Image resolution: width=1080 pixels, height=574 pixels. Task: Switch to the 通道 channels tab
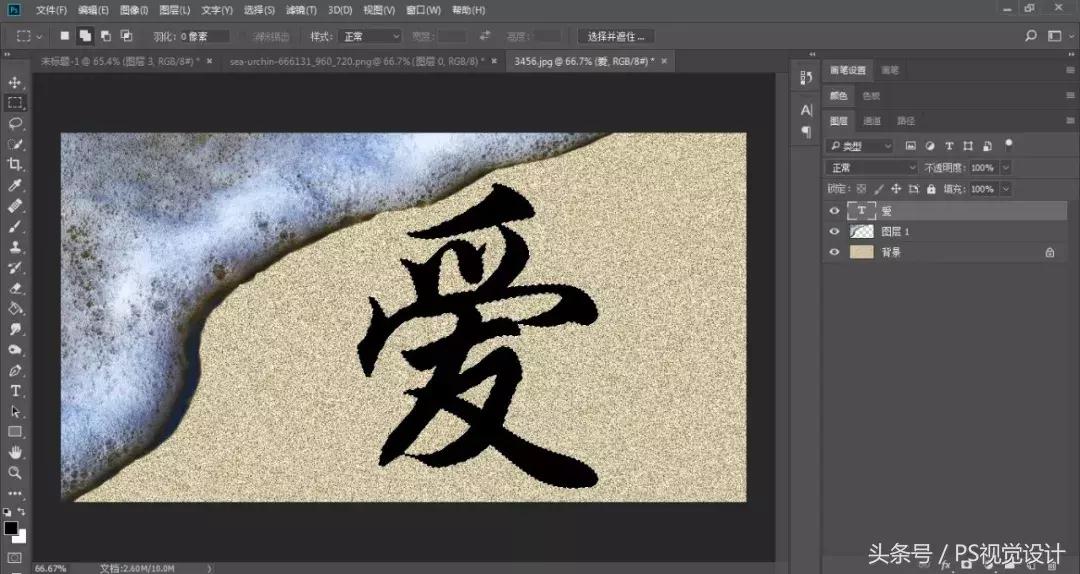point(872,121)
